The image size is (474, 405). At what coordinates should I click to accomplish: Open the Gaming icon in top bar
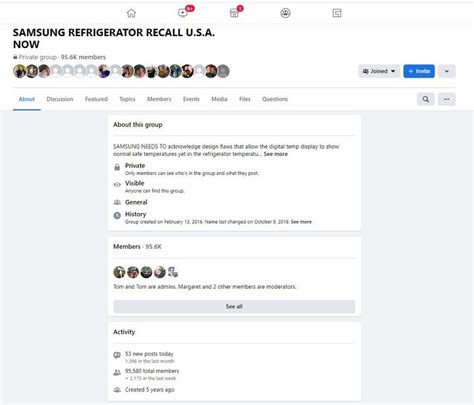click(x=337, y=13)
